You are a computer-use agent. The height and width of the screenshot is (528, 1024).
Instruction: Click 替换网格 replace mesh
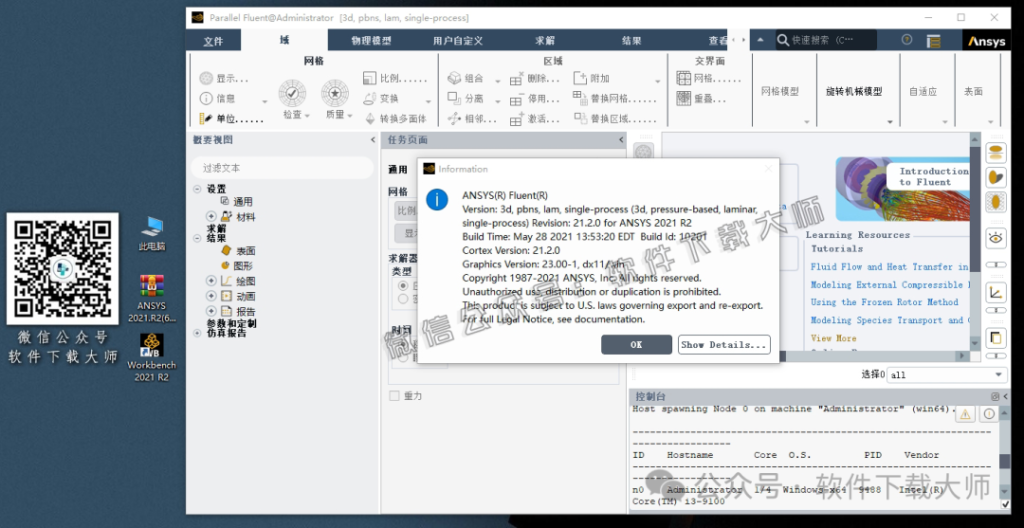click(615, 99)
